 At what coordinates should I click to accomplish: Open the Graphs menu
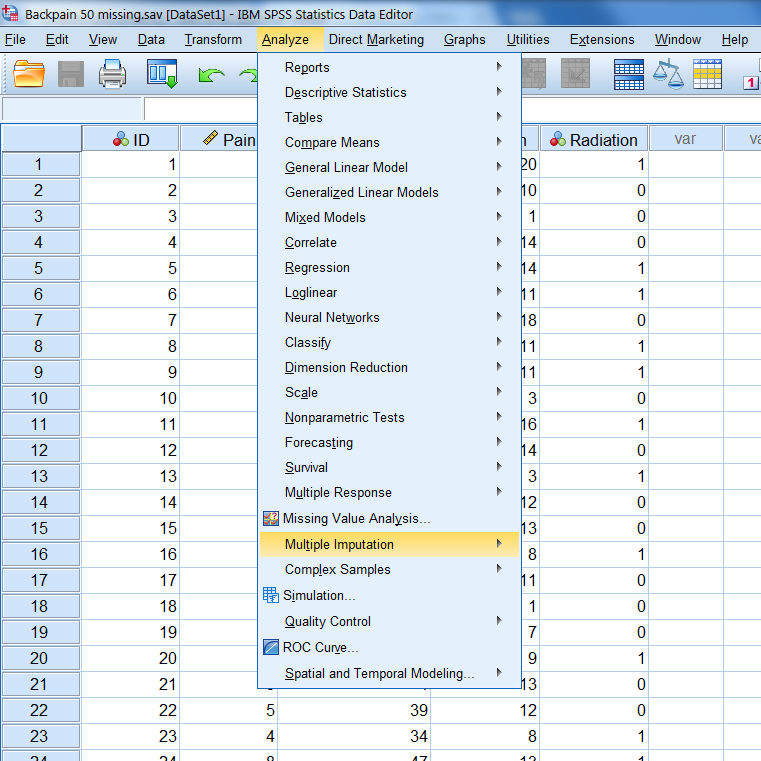[x=464, y=39]
